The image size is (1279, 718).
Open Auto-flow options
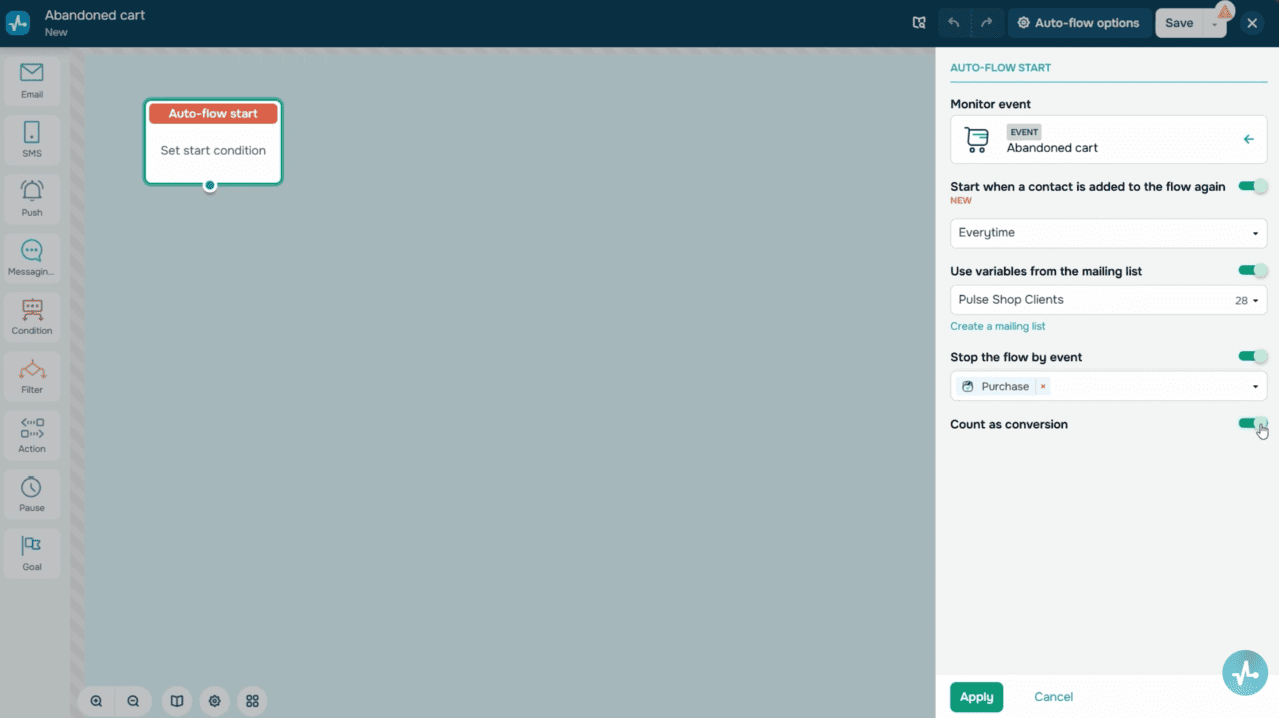pyautogui.click(x=1079, y=23)
